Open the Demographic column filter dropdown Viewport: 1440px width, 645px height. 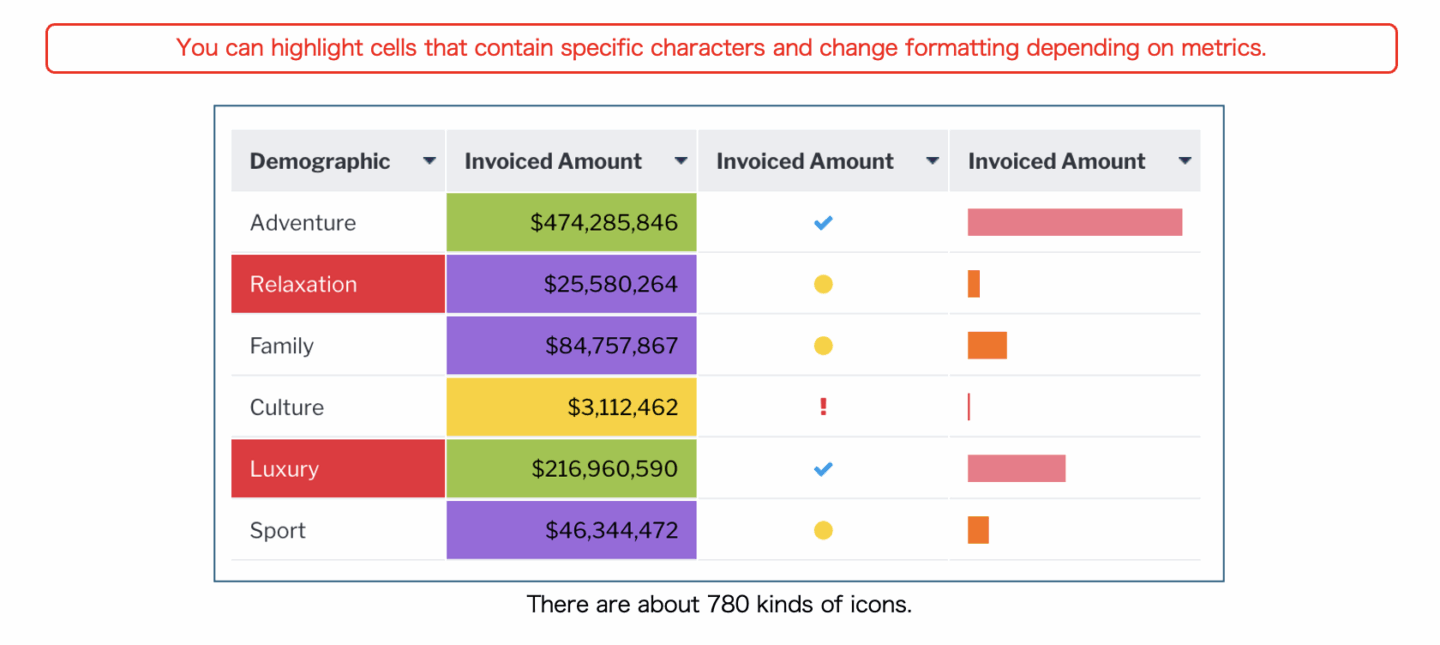429,160
